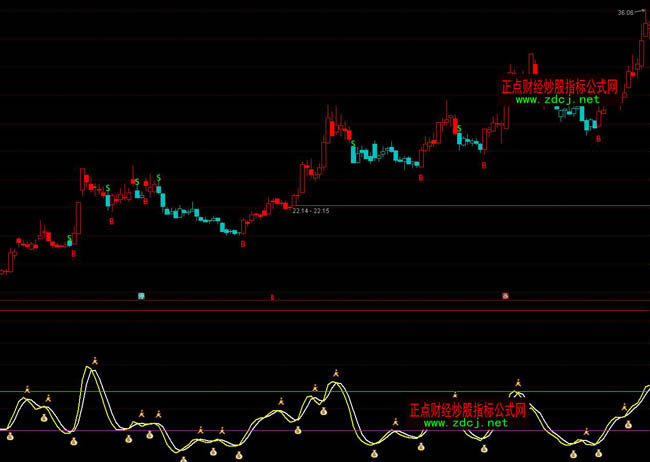Viewport: 650px width, 462px height.
Task: Select the rightmost red B buy signal
Action: coord(598,139)
